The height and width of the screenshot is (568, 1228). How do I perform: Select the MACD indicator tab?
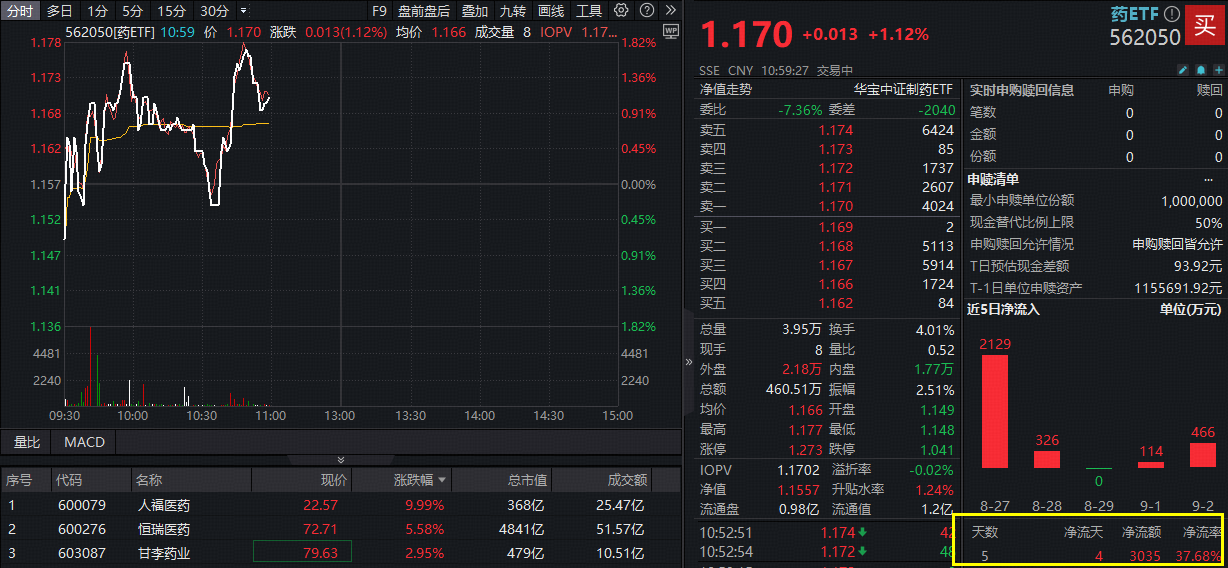click(84, 441)
